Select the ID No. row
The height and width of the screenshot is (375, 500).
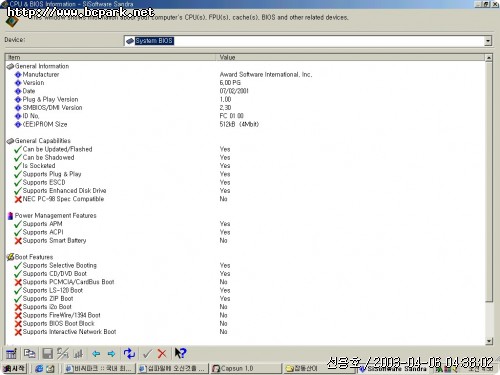[245, 116]
